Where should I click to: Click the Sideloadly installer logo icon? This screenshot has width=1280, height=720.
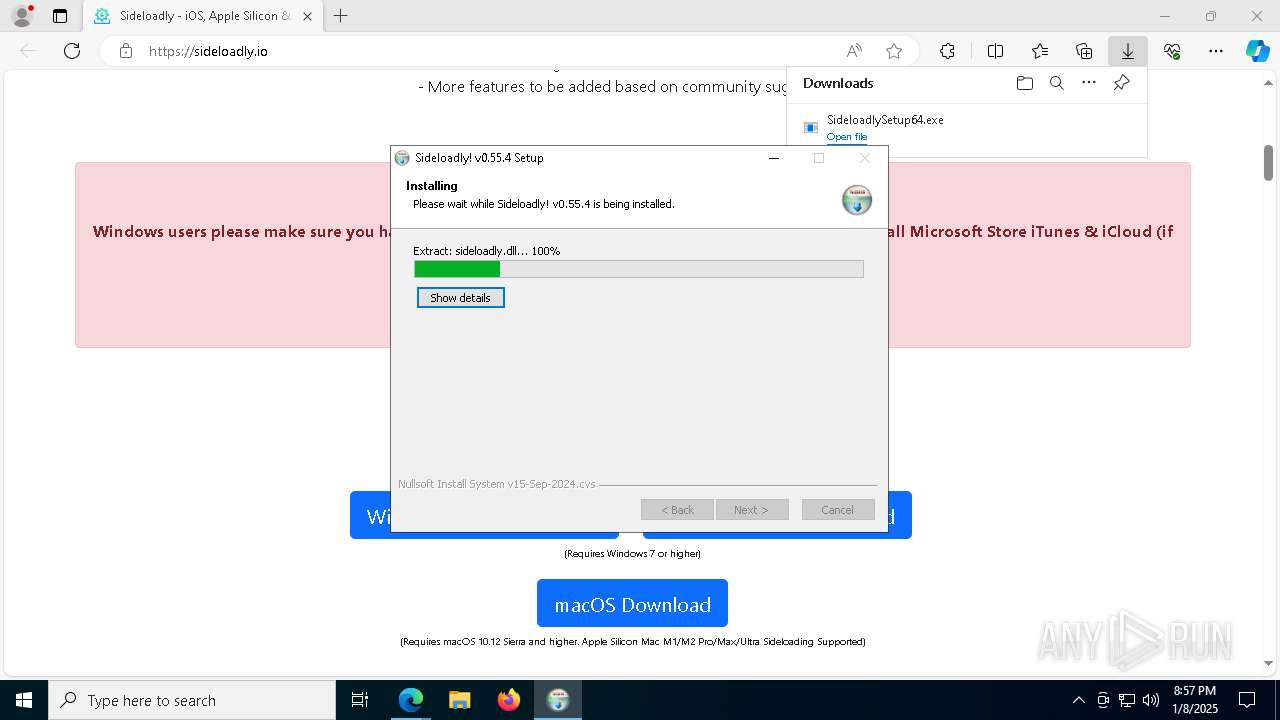pos(857,200)
